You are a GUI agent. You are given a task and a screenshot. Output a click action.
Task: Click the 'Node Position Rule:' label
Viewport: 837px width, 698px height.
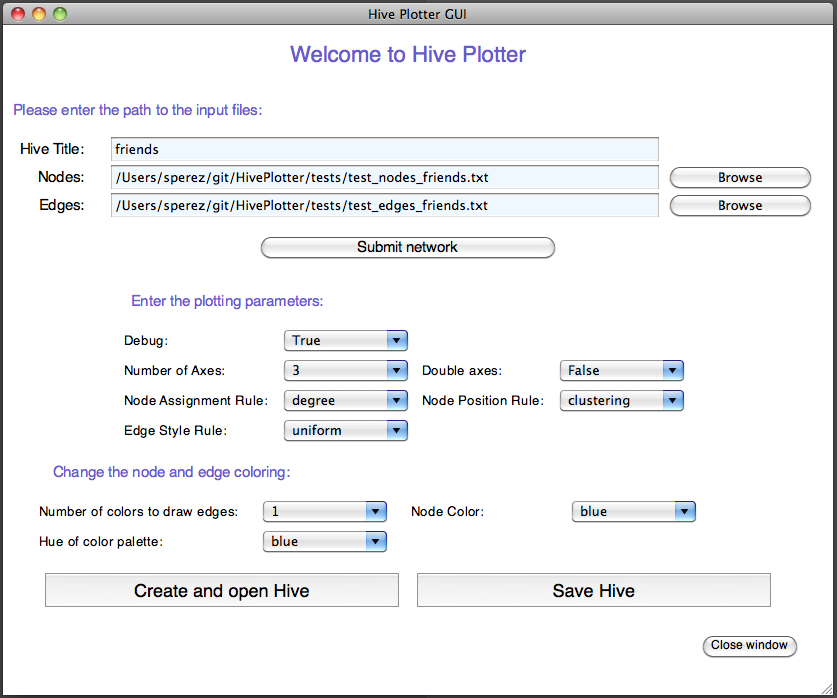point(483,400)
